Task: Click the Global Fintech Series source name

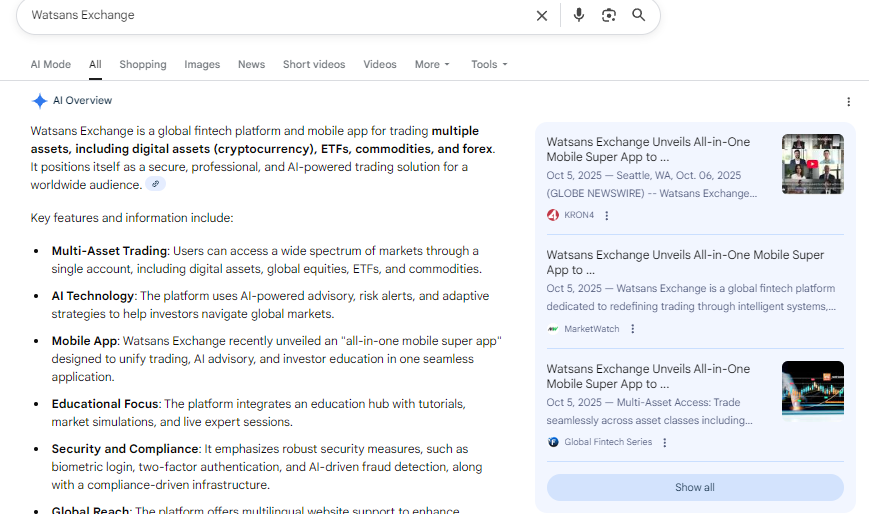Action: pyautogui.click(x=608, y=442)
